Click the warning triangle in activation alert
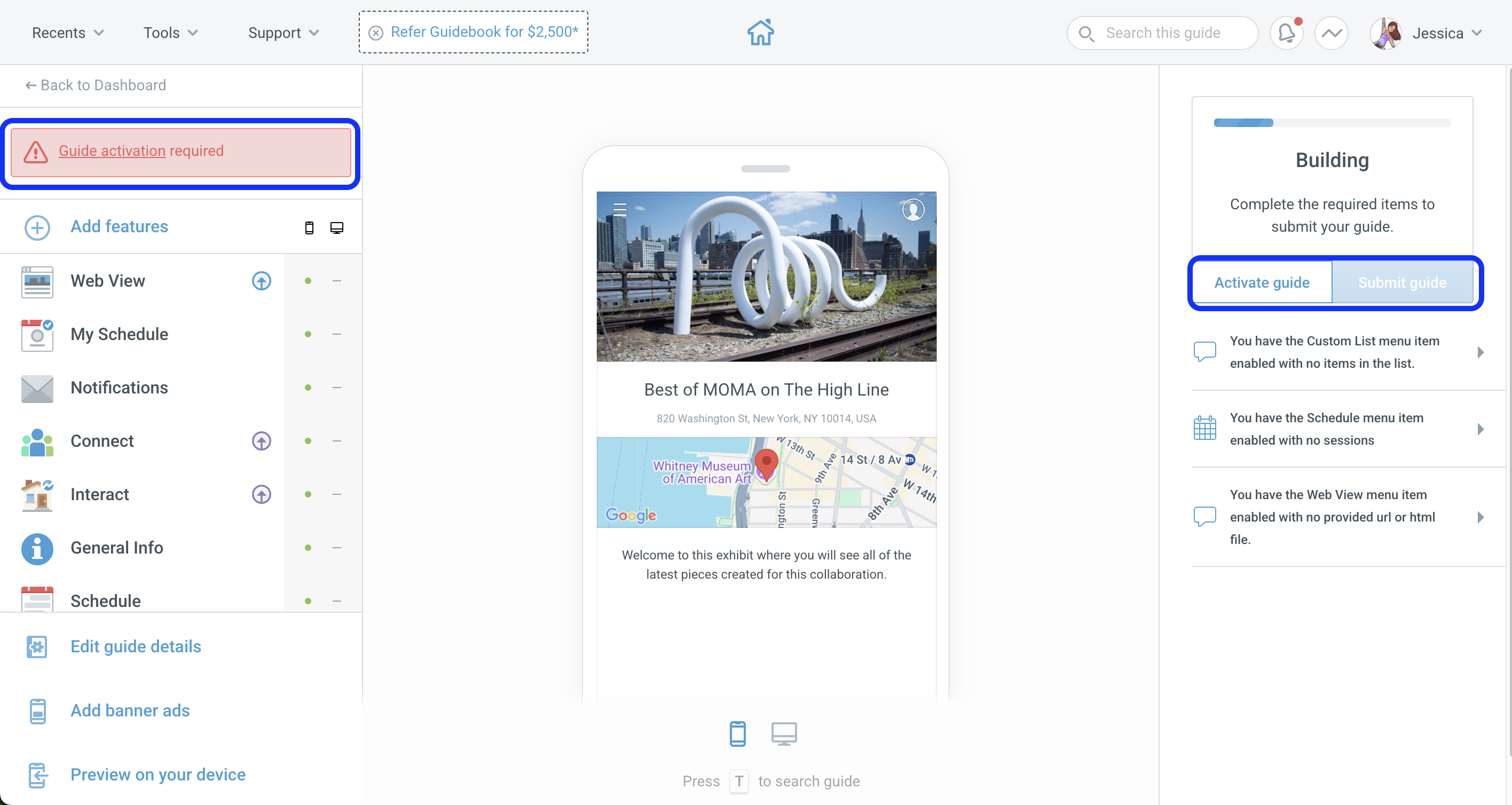The height and width of the screenshot is (805, 1512). (36, 152)
